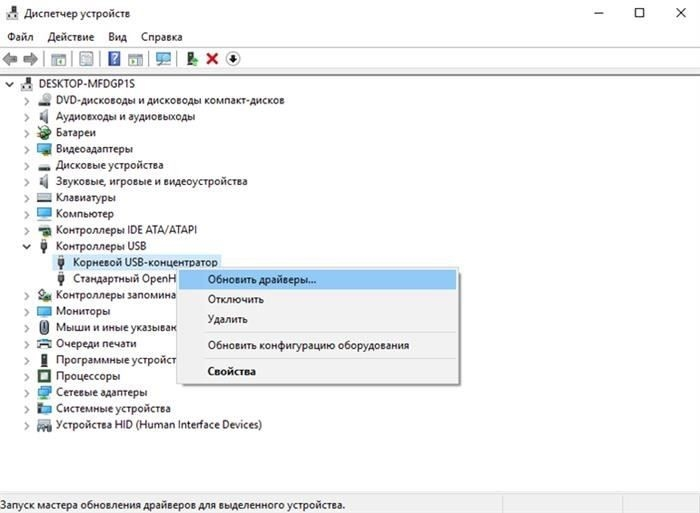Image resolution: width=700 pixels, height=513 pixels.
Task: Click the Дисковые устройства drive icon
Action: click(x=44, y=167)
